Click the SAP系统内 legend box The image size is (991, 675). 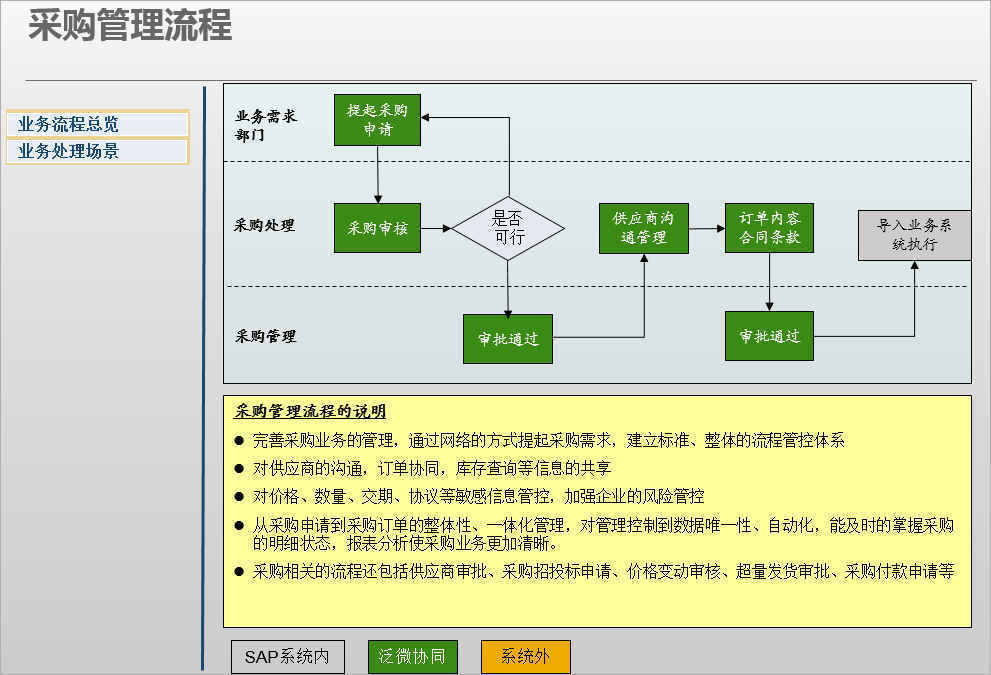tap(288, 657)
